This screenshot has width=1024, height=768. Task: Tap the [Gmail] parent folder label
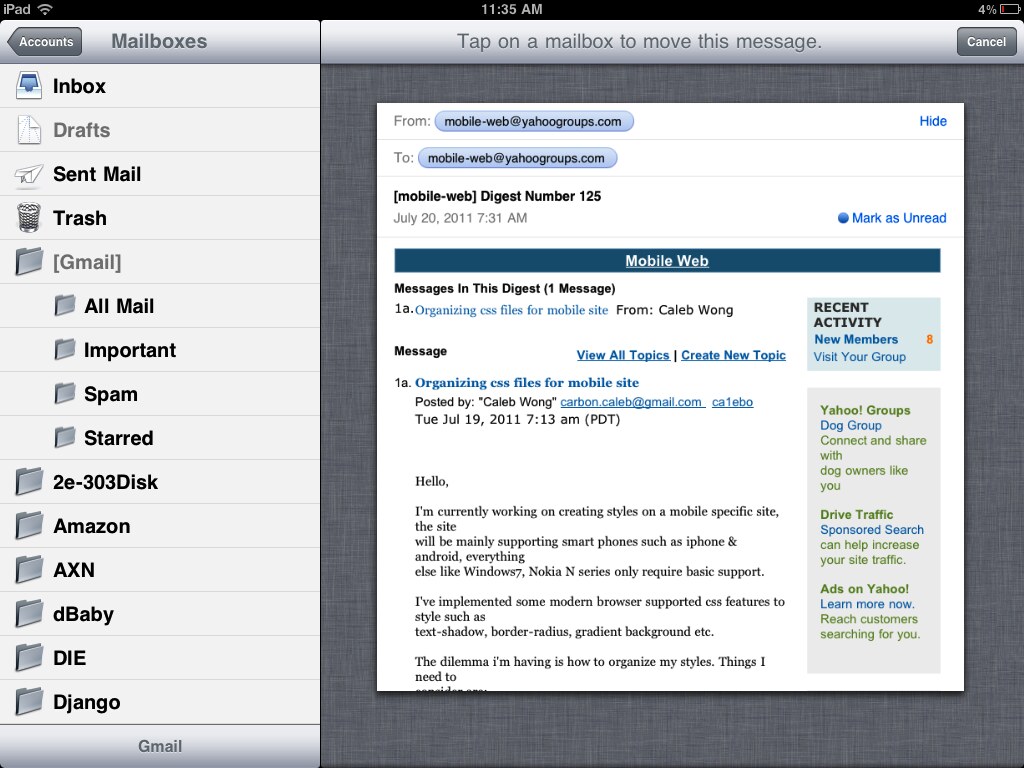coord(87,262)
